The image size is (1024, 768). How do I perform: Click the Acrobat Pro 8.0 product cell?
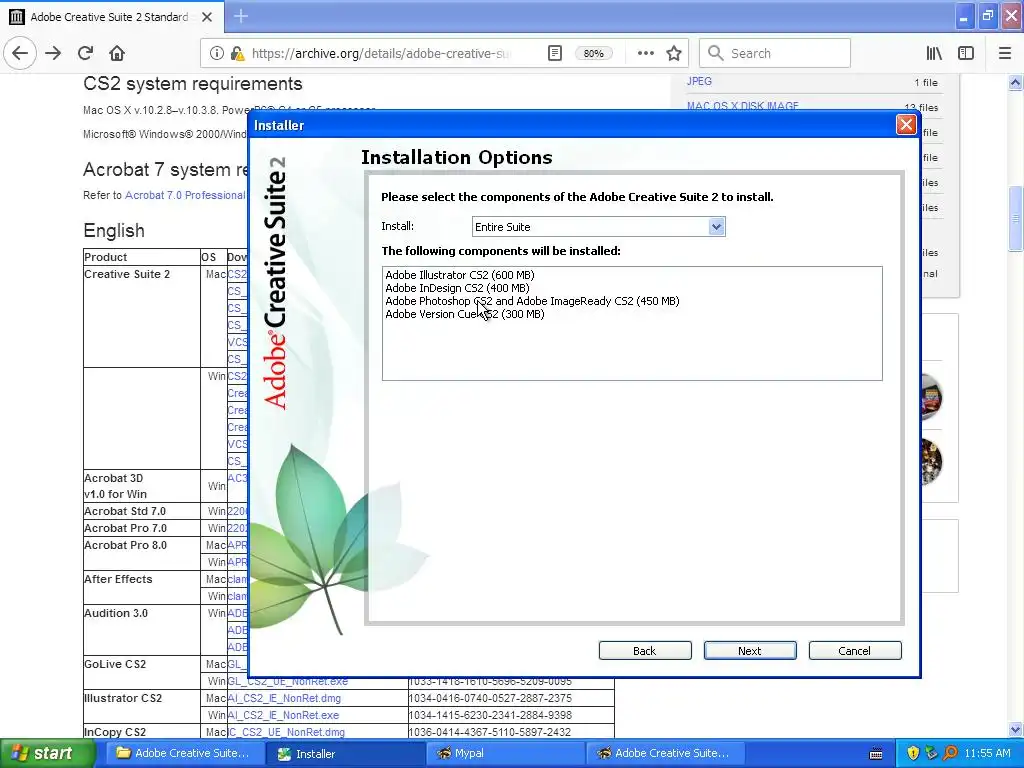pyautogui.click(x=142, y=554)
